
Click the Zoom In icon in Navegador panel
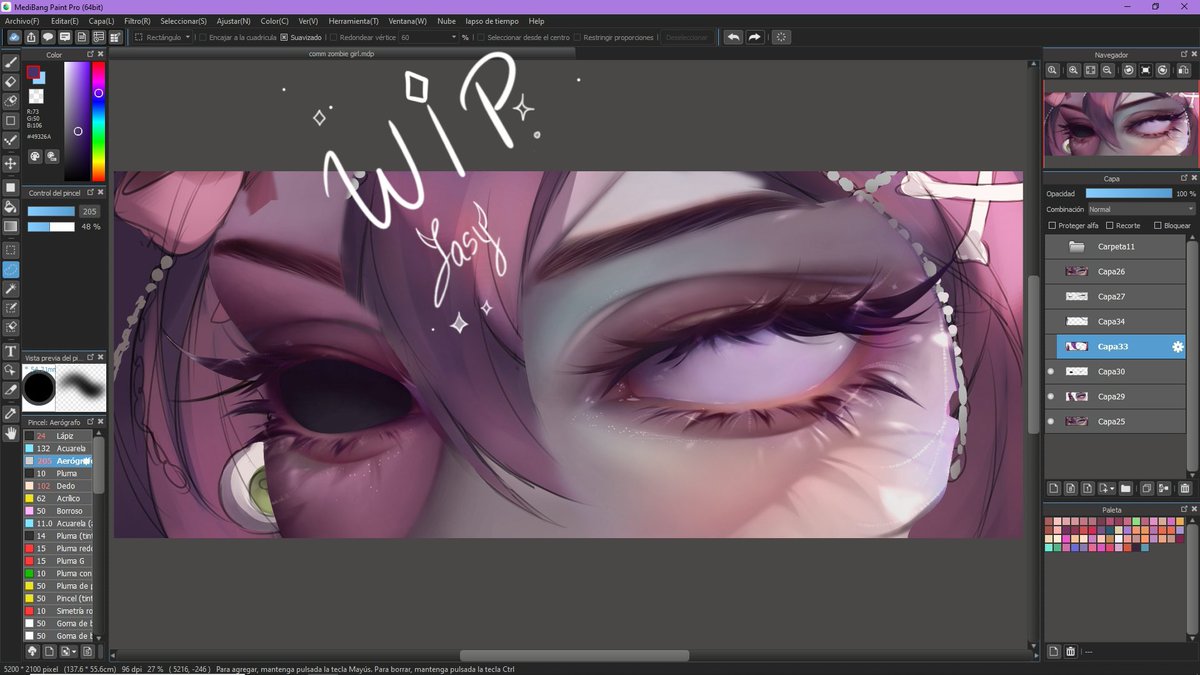pos(1073,70)
